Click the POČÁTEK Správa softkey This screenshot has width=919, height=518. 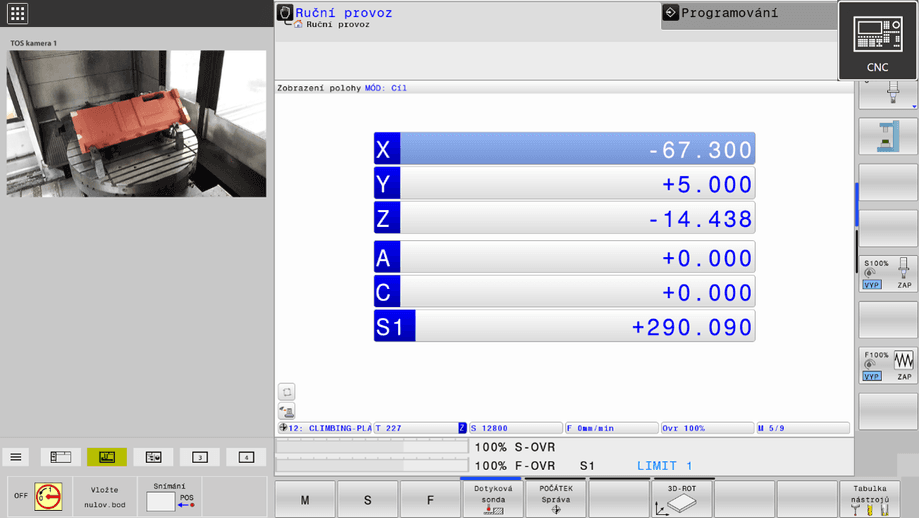click(555, 499)
